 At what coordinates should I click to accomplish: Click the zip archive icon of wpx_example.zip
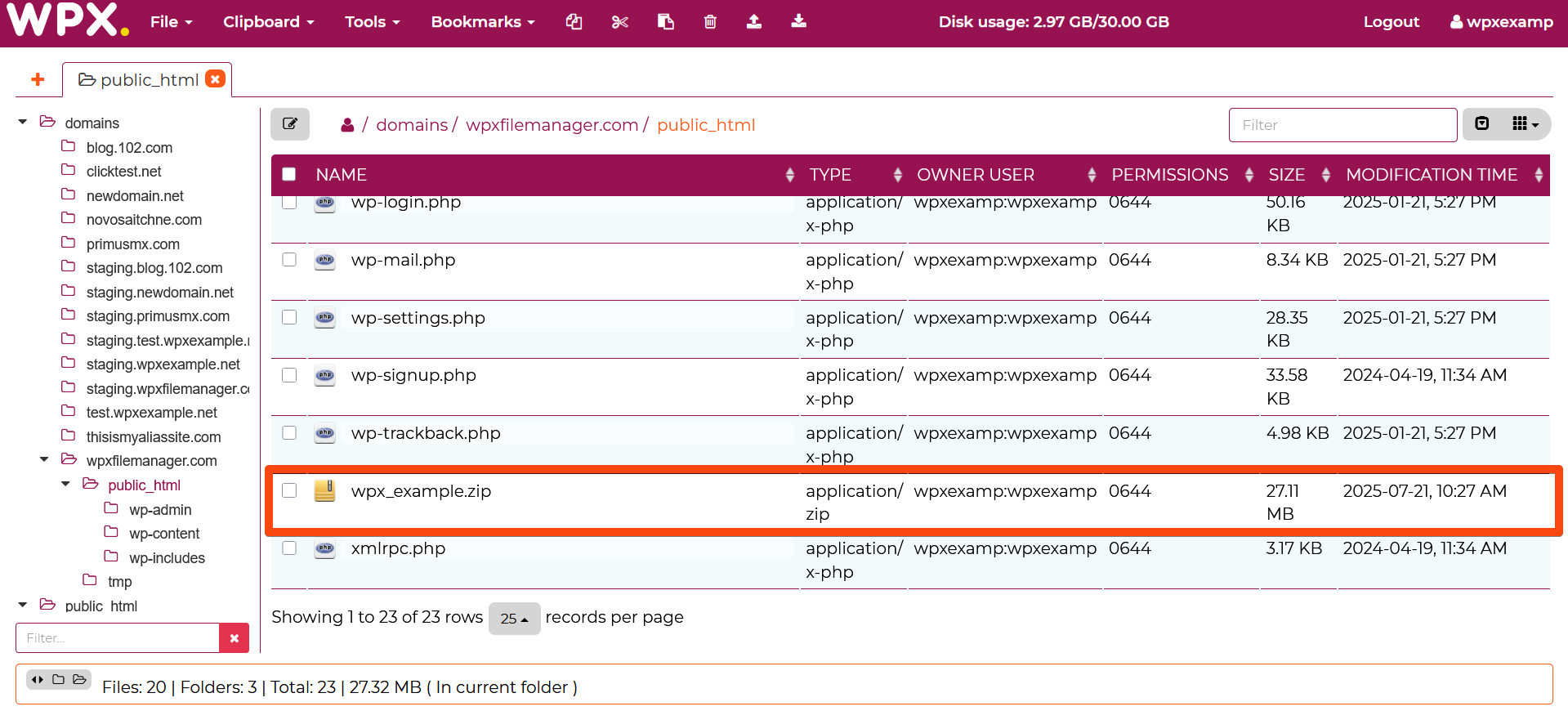[x=325, y=490]
